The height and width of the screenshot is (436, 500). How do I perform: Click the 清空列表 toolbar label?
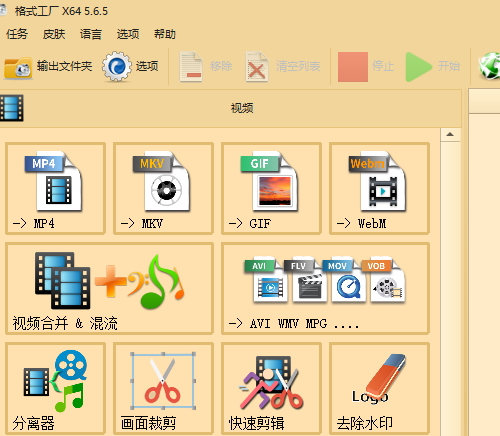tap(298, 66)
